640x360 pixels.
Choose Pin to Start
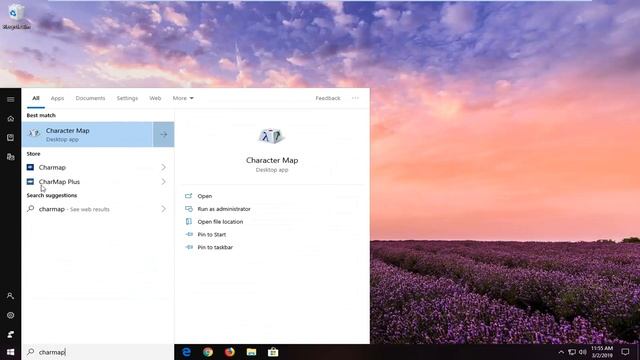[x=212, y=234]
